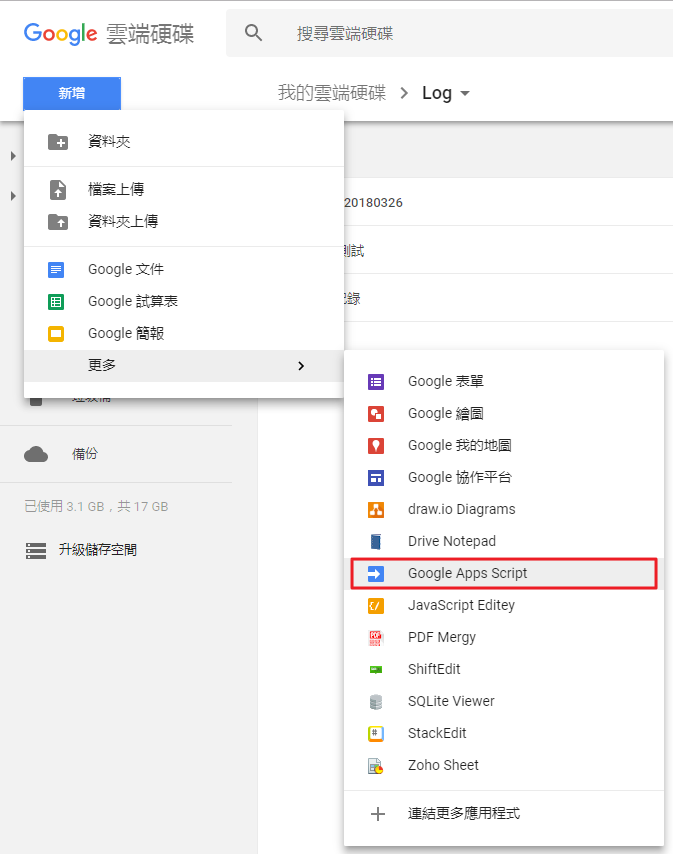Select the 更多 menu label
The width and height of the screenshot is (673, 854).
tap(102, 365)
